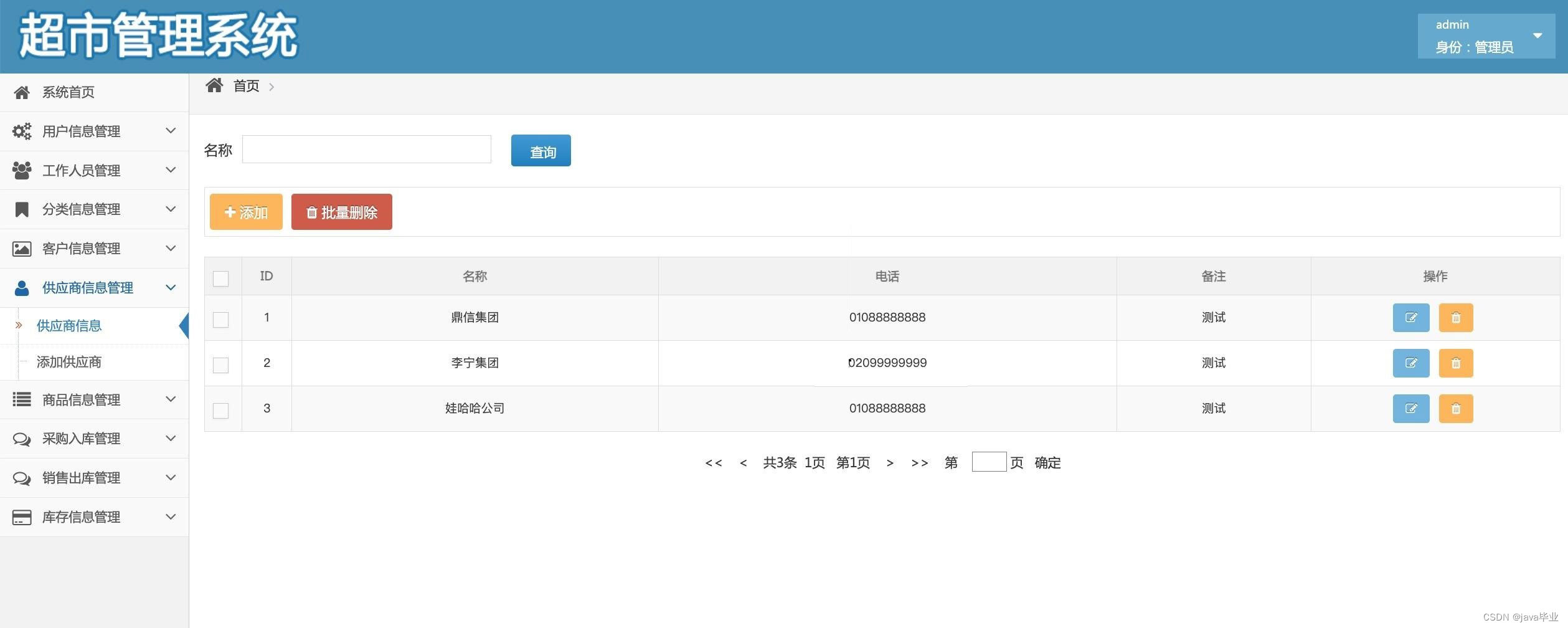The image size is (1568, 628).
Task: Click the person icon for 供应商信息管理
Action: click(22, 288)
